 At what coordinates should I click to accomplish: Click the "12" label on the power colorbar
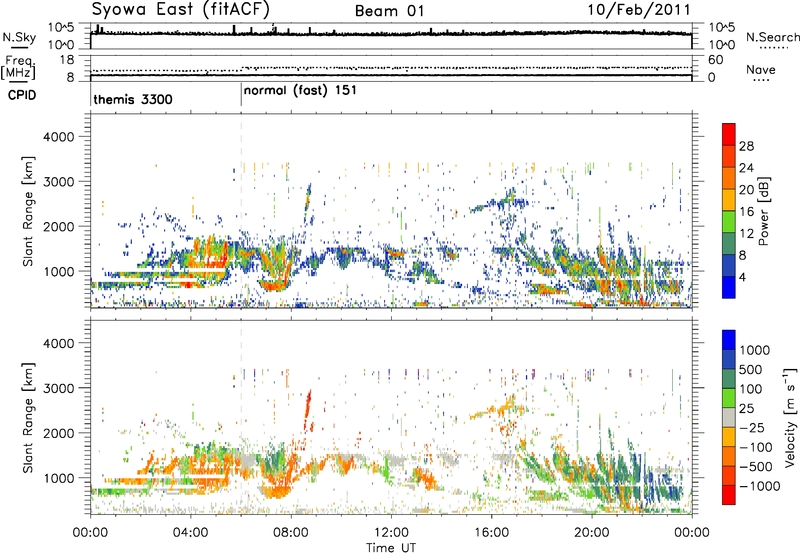(x=746, y=234)
